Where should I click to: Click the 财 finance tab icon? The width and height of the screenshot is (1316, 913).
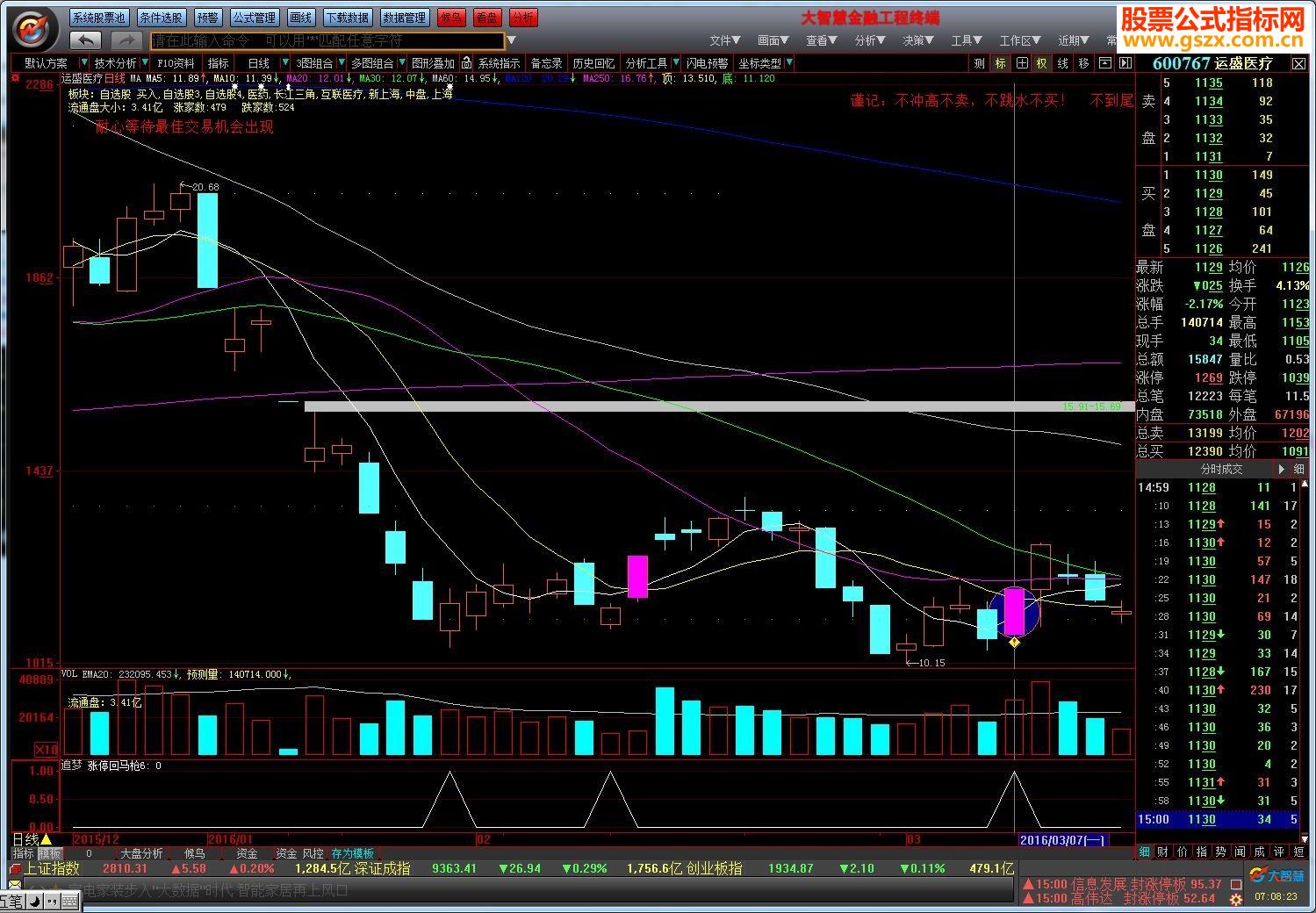coord(1162,852)
